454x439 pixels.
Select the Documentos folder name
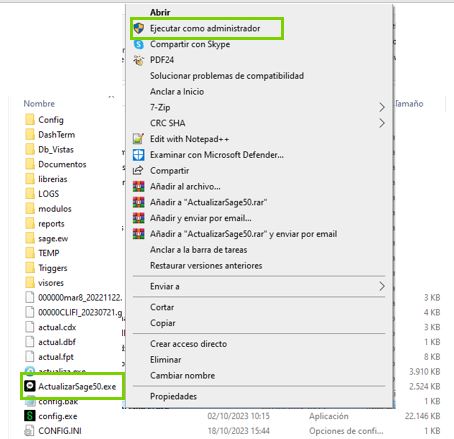[x=62, y=164]
